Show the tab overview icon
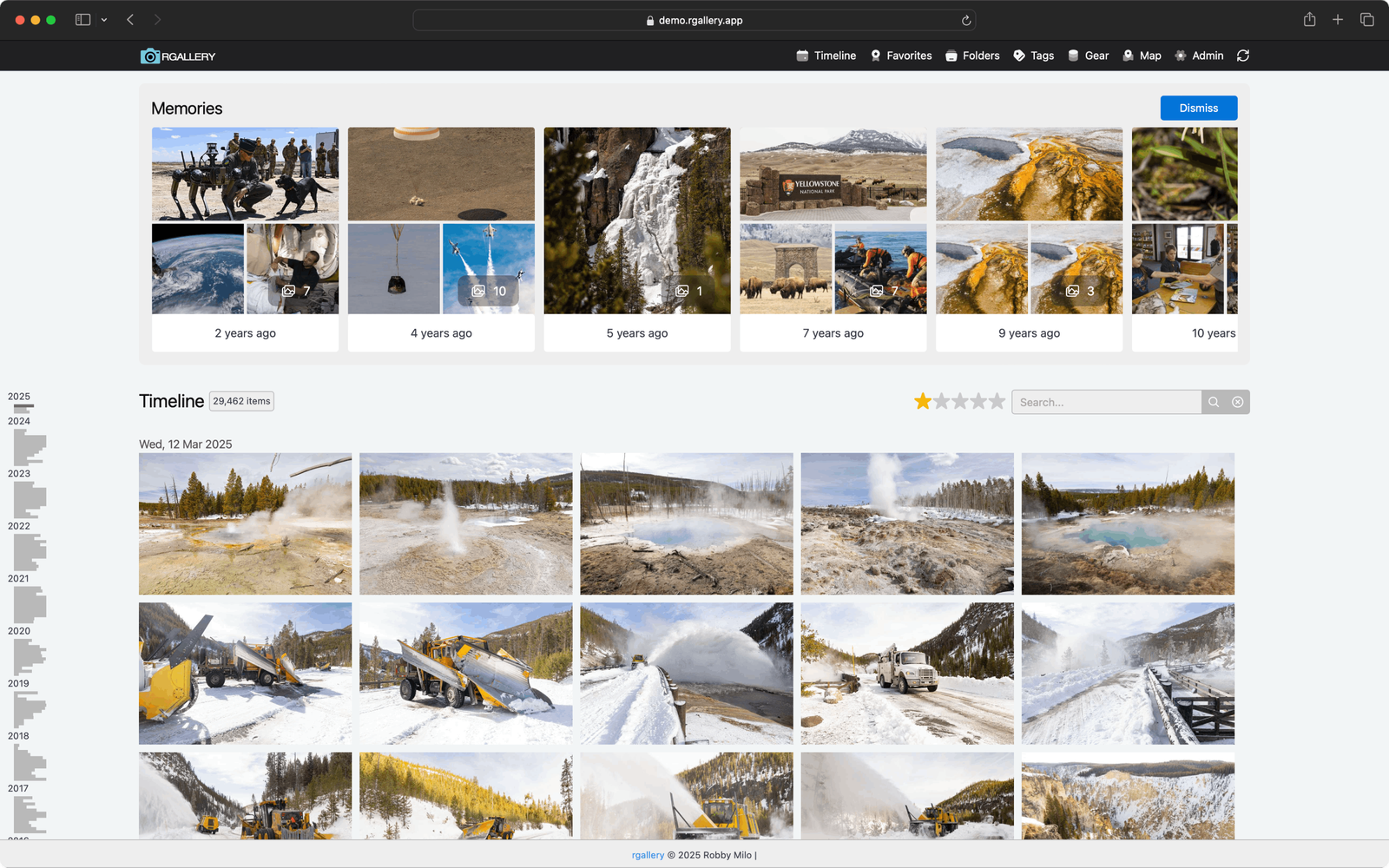 (1366, 20)
